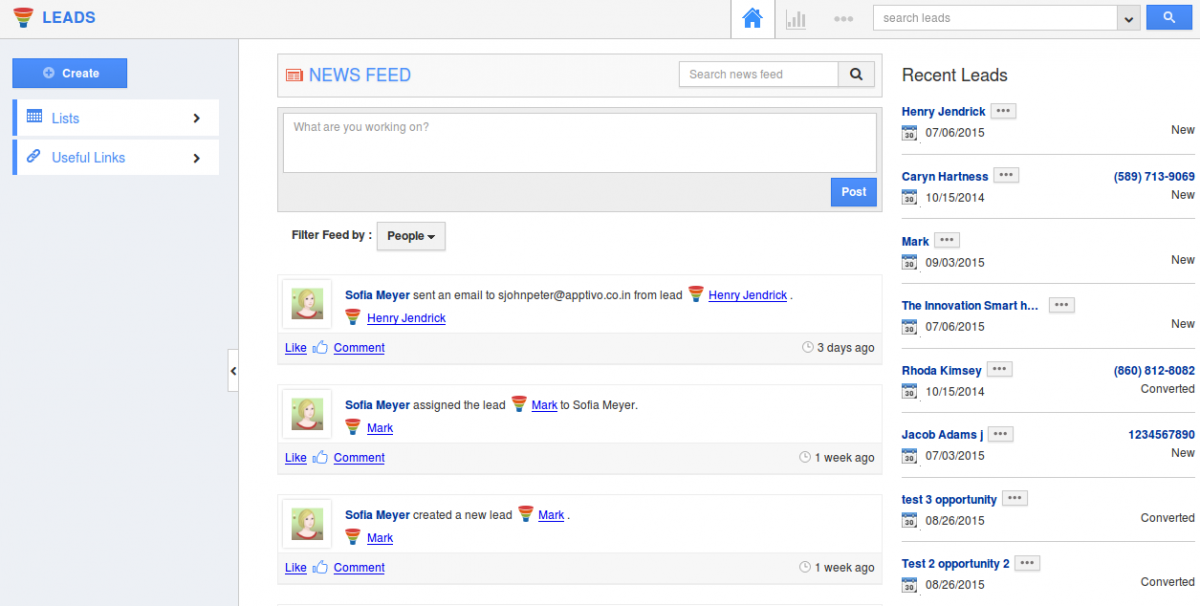This screenshot has height=606, width=1200.
Task: Click the three-dots more options icon in top bar
Action: 843,19
